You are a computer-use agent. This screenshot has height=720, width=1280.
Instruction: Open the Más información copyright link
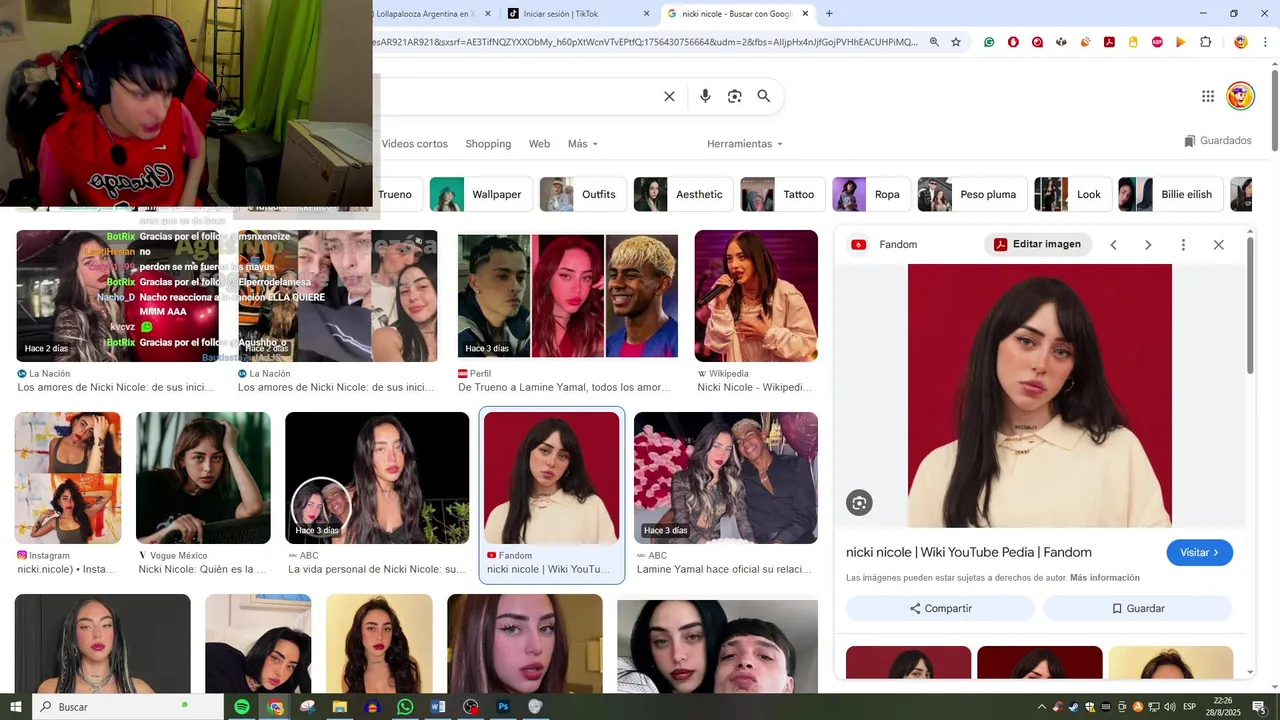tap(1105, 578)
